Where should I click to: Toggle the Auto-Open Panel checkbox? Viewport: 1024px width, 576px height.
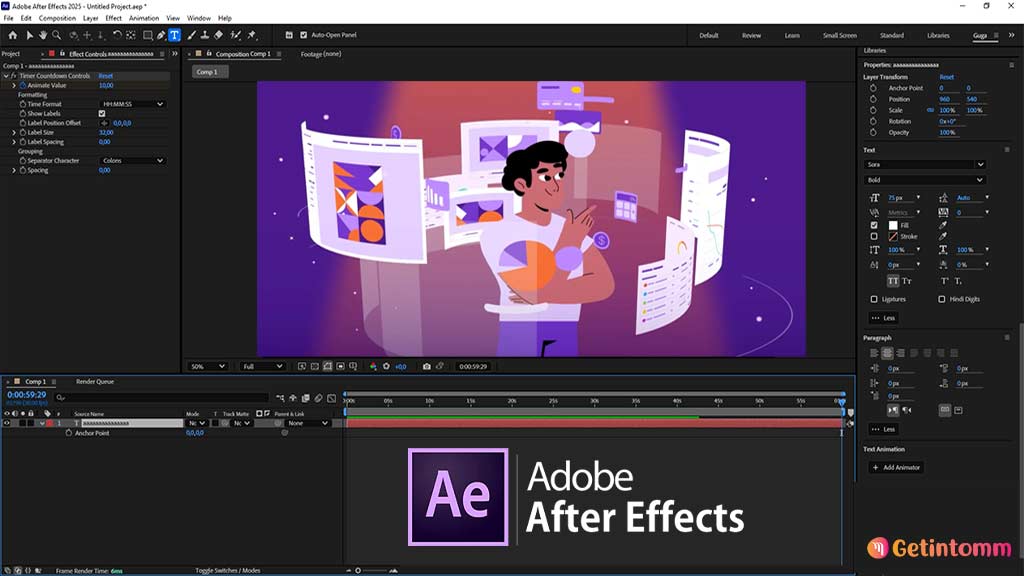pyautogui.click(x=304, y=35)
